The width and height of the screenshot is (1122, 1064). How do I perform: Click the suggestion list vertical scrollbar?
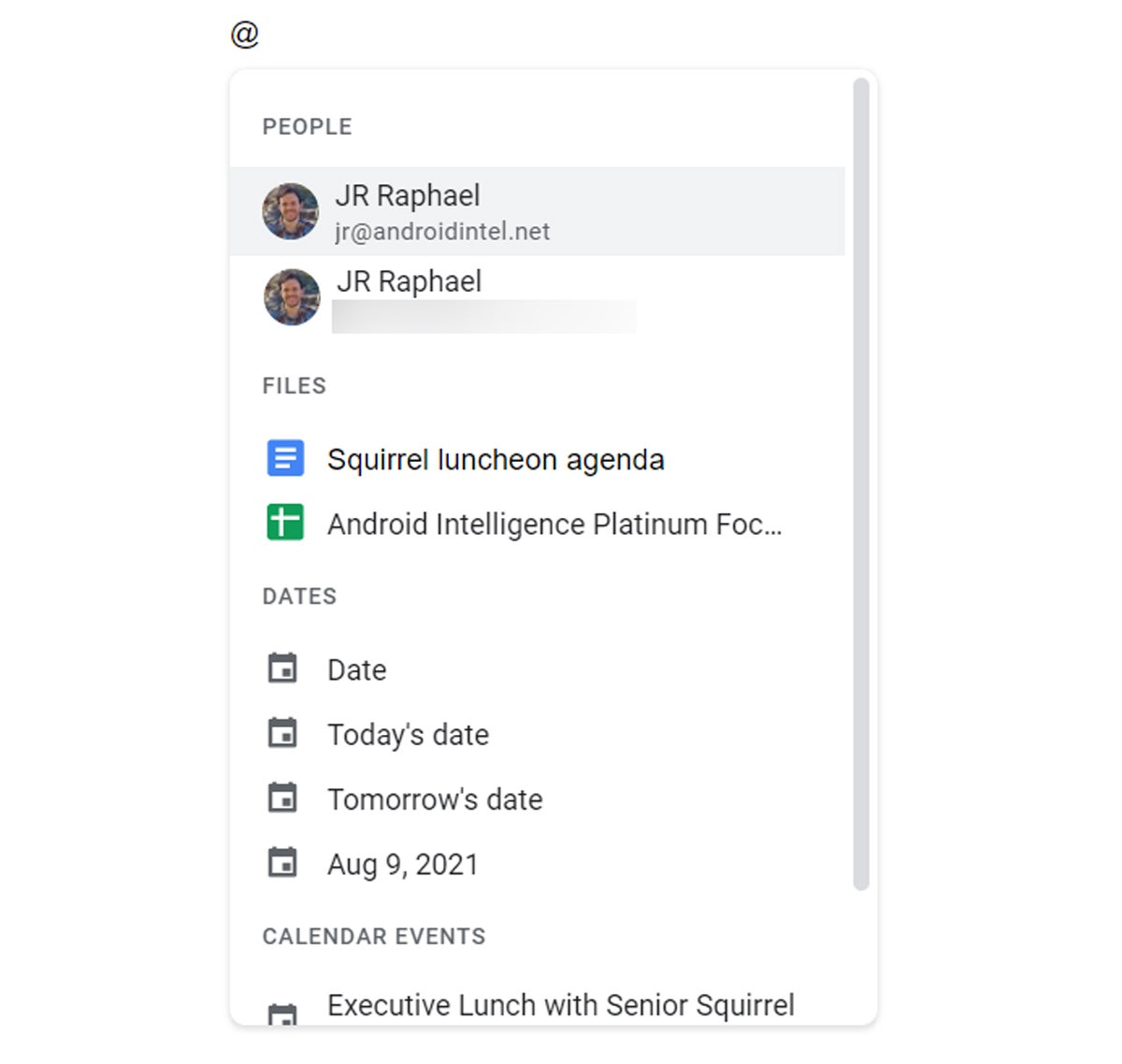tap(861, 483)
